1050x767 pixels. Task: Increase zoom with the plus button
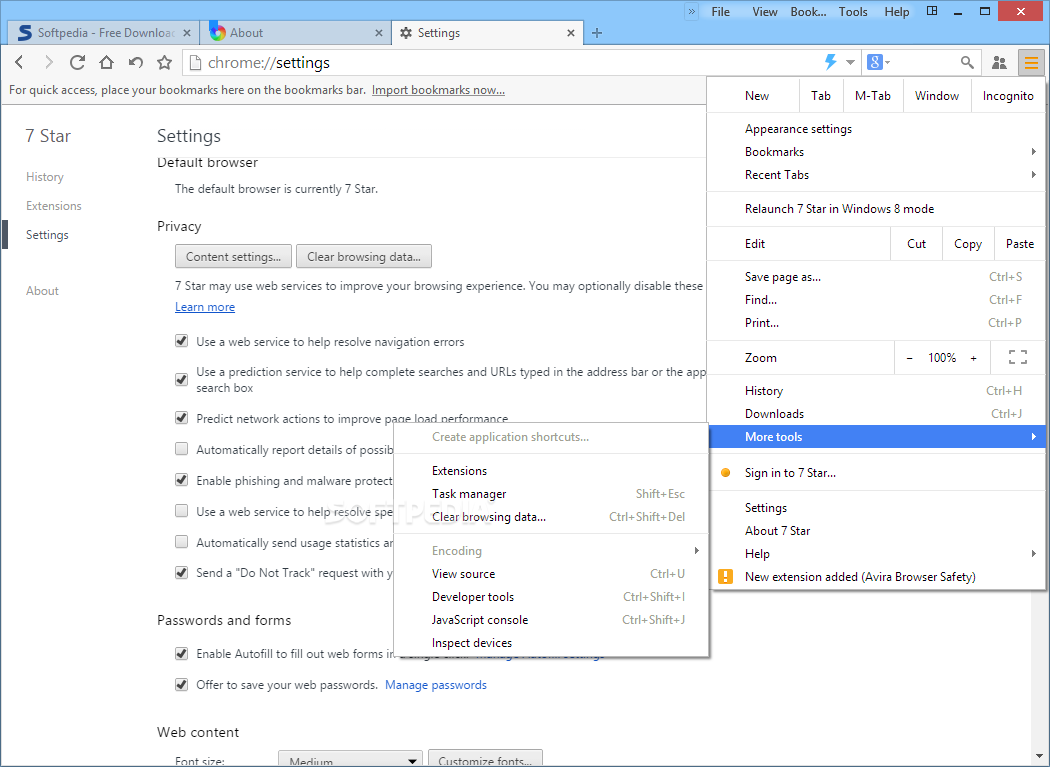point(974,358)
